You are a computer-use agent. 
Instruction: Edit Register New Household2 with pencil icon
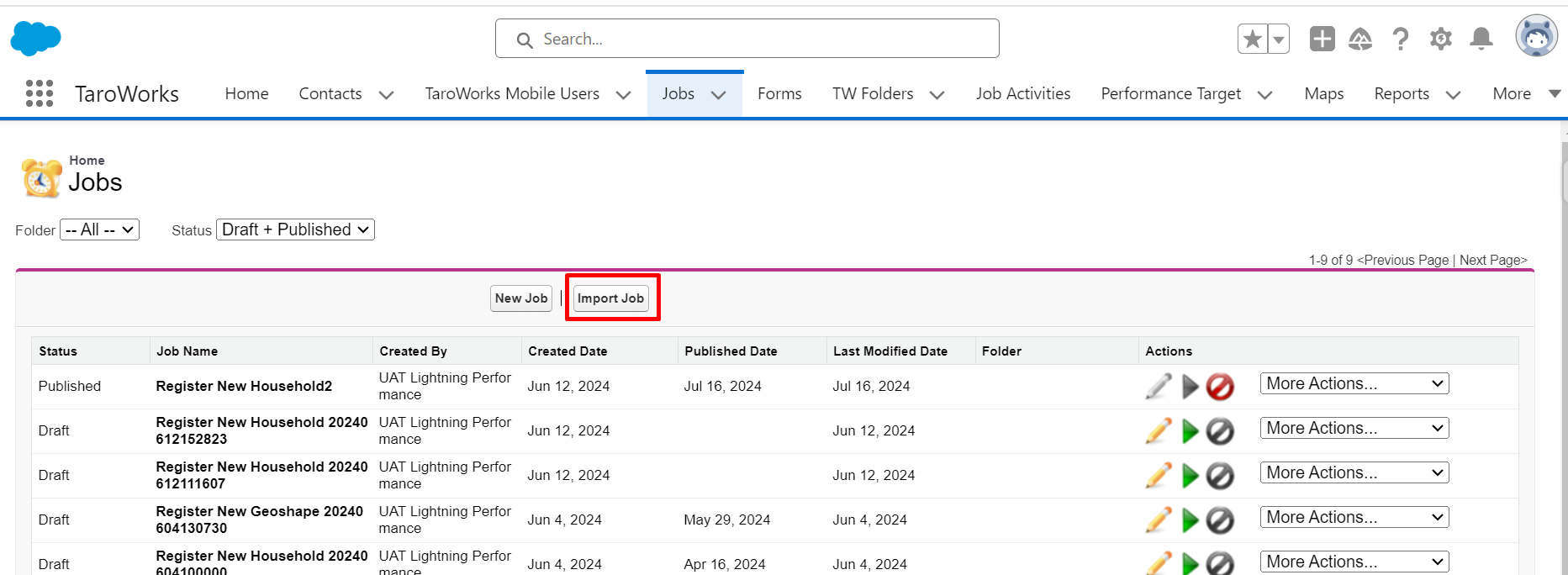click(1158, 387)
